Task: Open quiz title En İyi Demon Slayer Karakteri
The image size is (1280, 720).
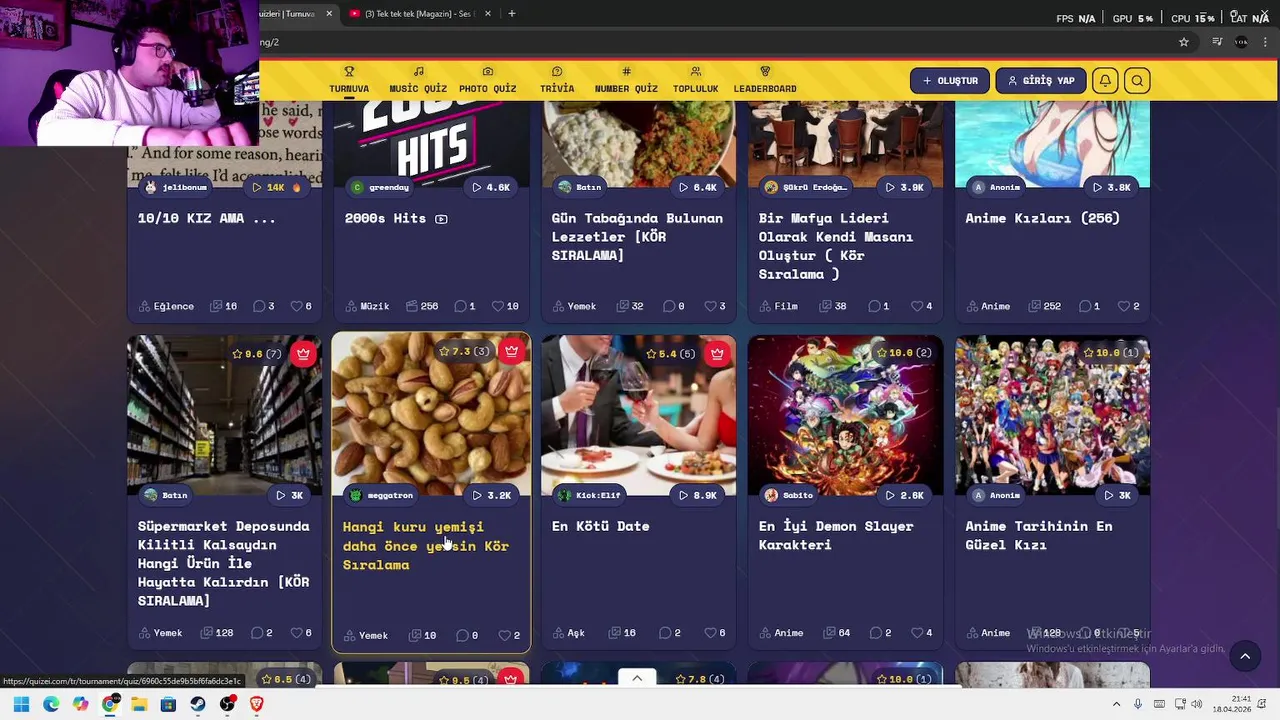Action: pyautogui.click(x=836, y=535)
